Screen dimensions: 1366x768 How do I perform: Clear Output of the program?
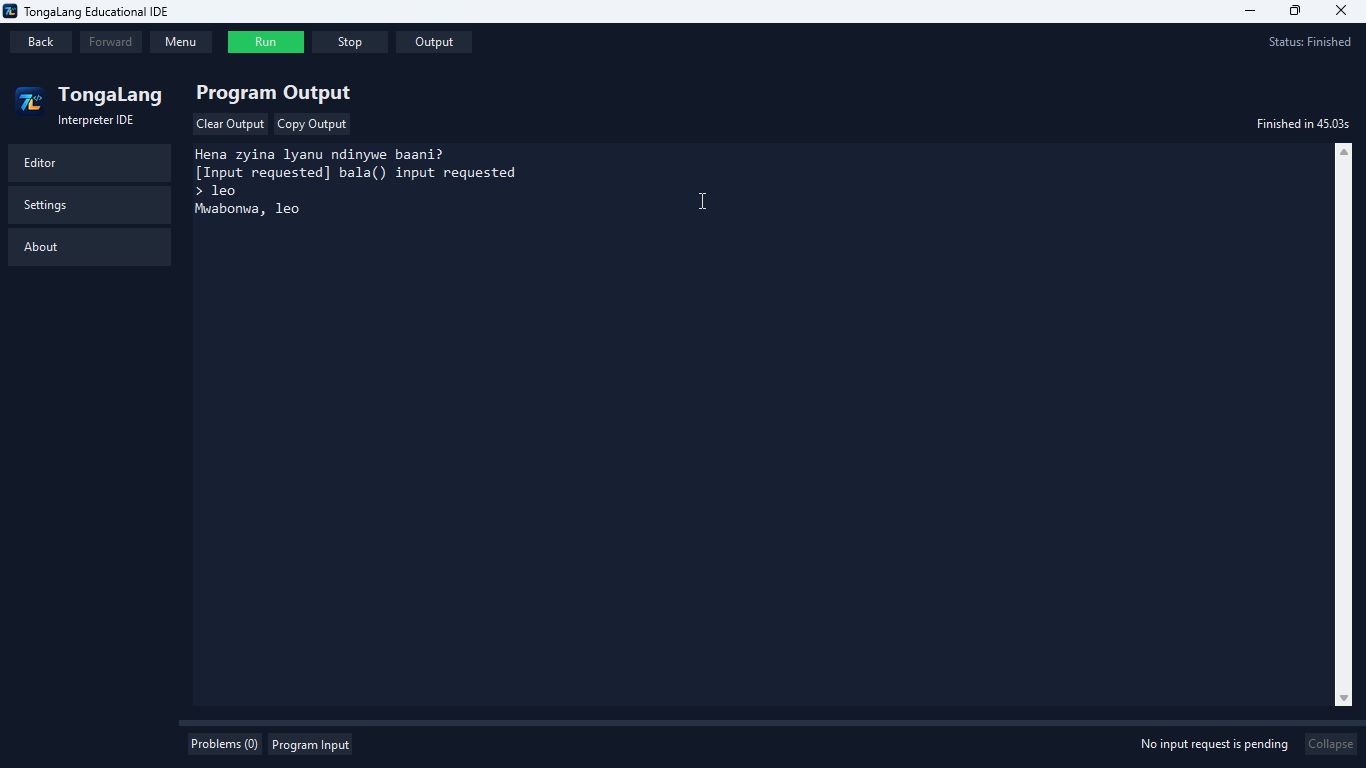(230, 124)
